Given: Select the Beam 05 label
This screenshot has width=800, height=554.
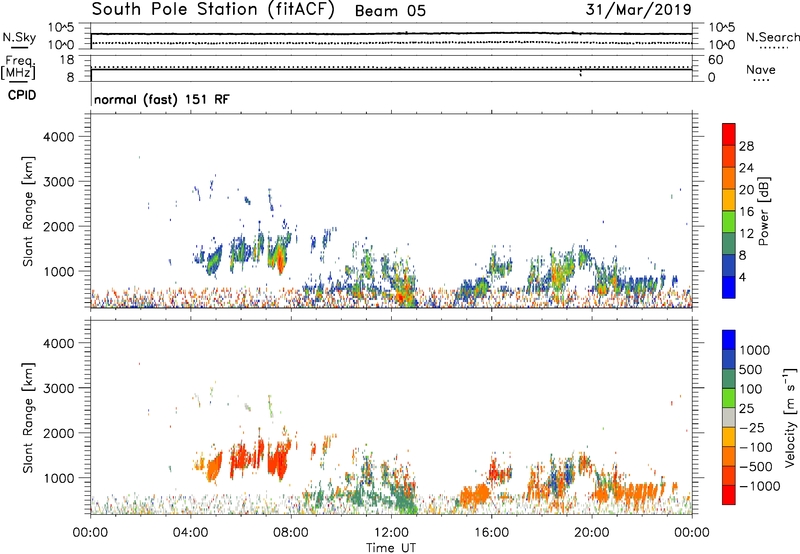Looking at the screenshot, I should pyautogui.click(x=390, y=11).
